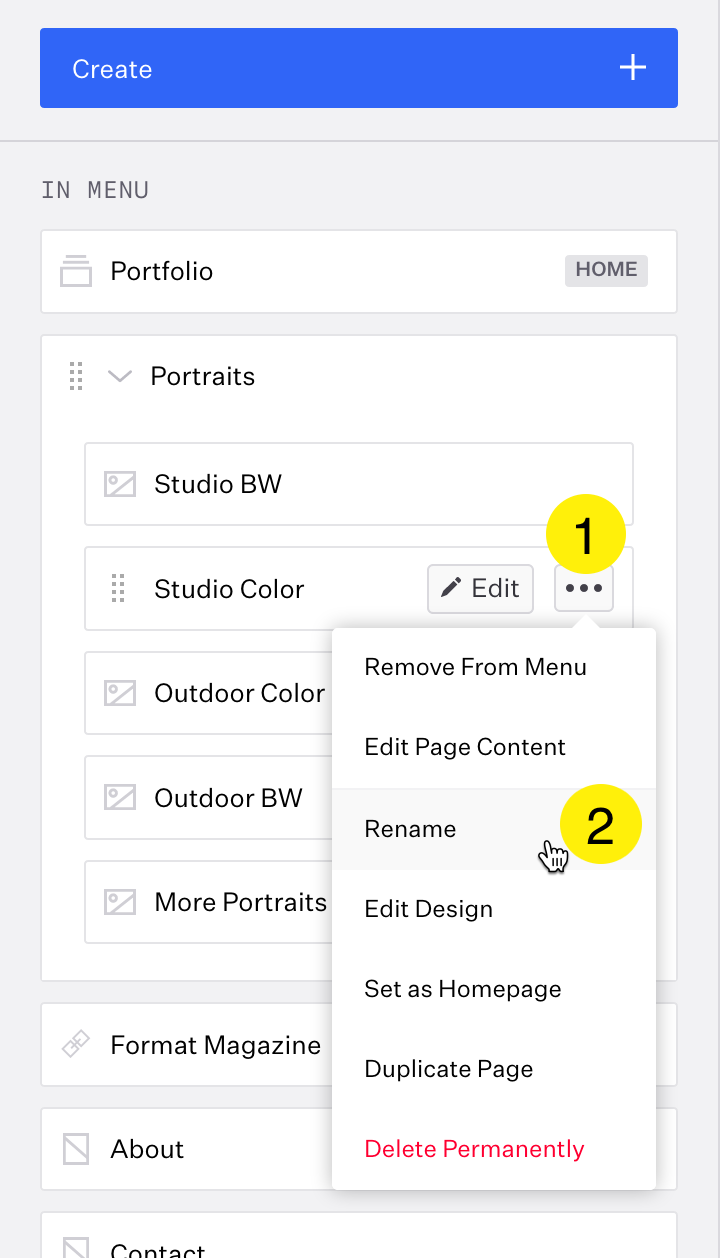This screenshot has width=724, height=1258.
Task: Click the gallery icon beside Outdoor BW
Action: (x=120, y=798)
